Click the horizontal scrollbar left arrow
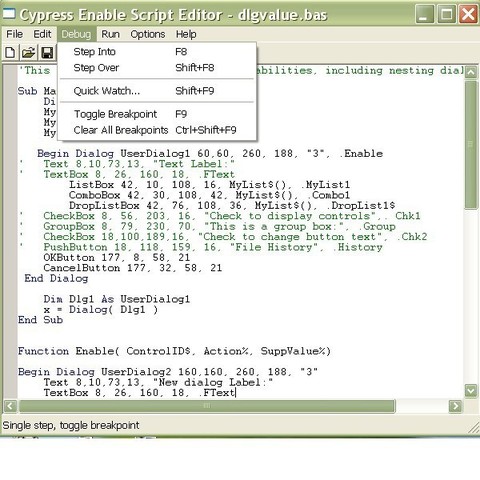The width and height of the screenshot is (480, 480). [10, 406]
